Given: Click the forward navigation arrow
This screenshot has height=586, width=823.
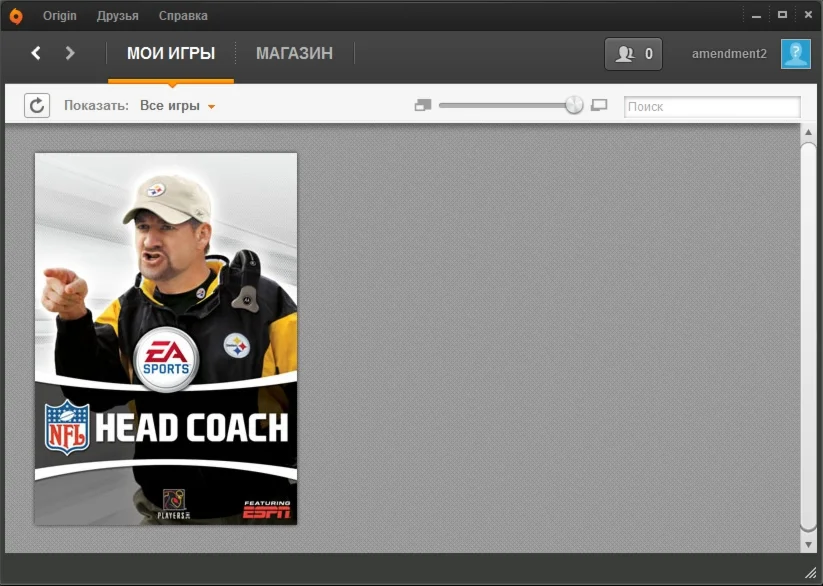Looking at the screenshot, I should pos(67,53).
